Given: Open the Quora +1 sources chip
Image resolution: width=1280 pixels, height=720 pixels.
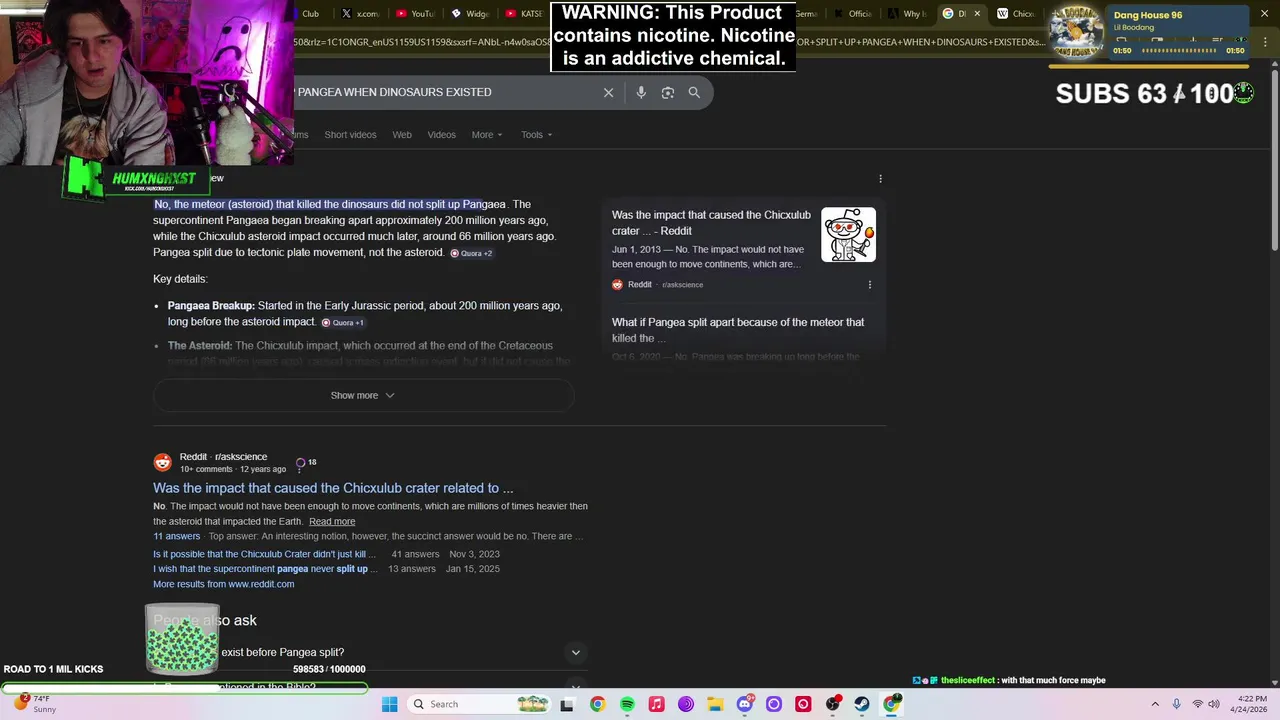Looking at the screenshot, I should pos(343,323).
